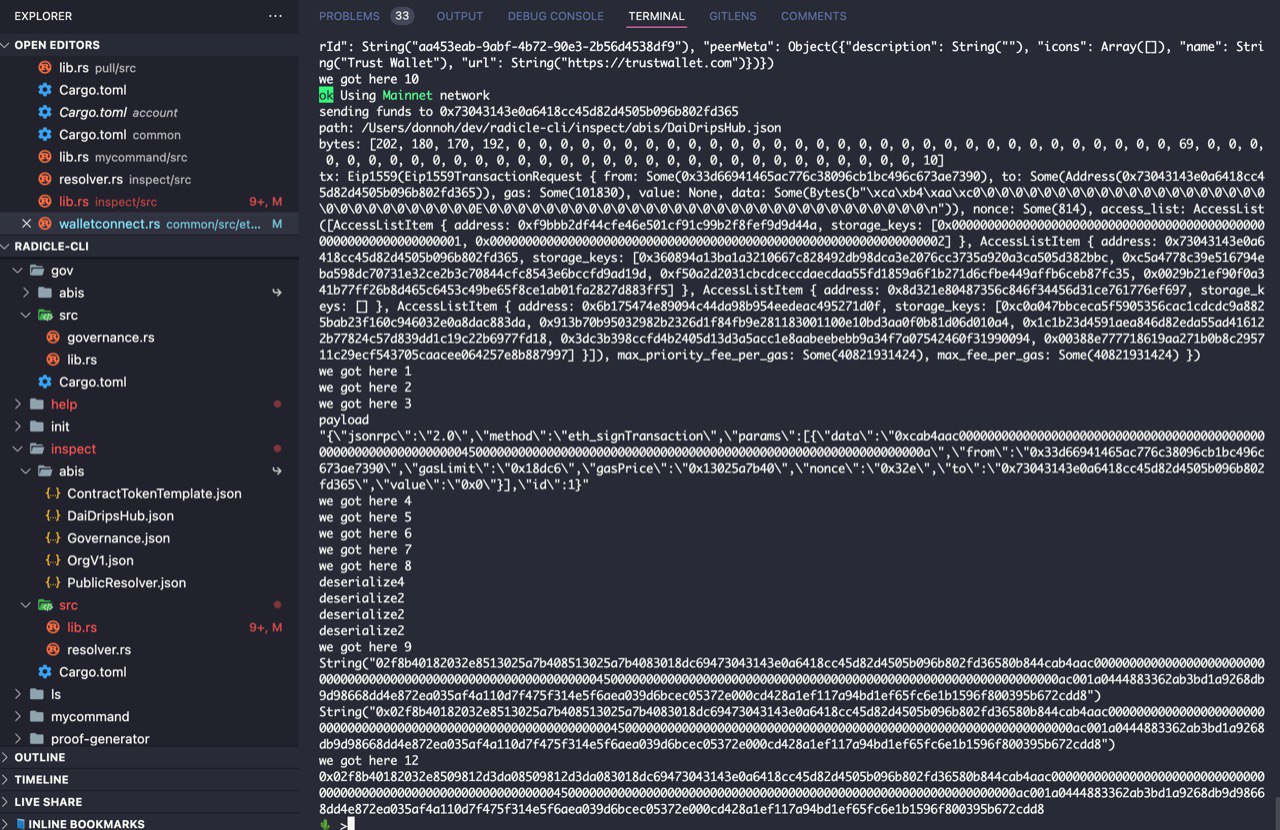The image size is (1280, 830).
Task: Select the Terminal tab
Action: tap(656, 16)
